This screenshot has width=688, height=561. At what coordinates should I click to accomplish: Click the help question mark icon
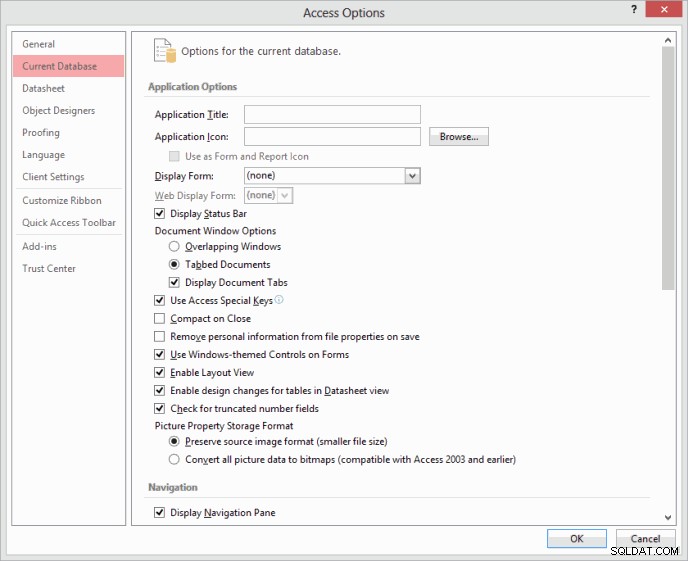coord(634,9)
